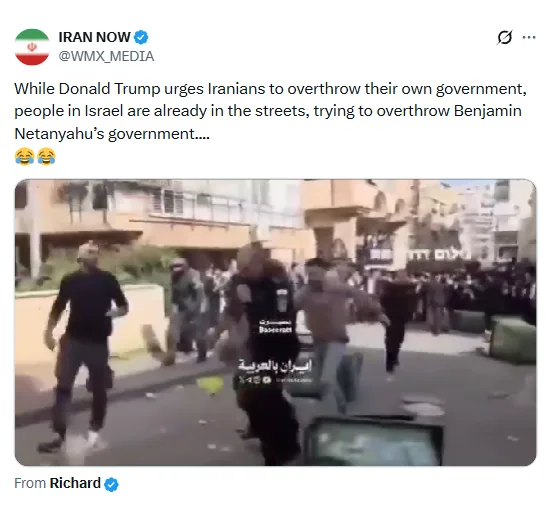The image size is (549, 511).
Task: Click the tweet text about Donald Trump
Action: pos(270,111)
